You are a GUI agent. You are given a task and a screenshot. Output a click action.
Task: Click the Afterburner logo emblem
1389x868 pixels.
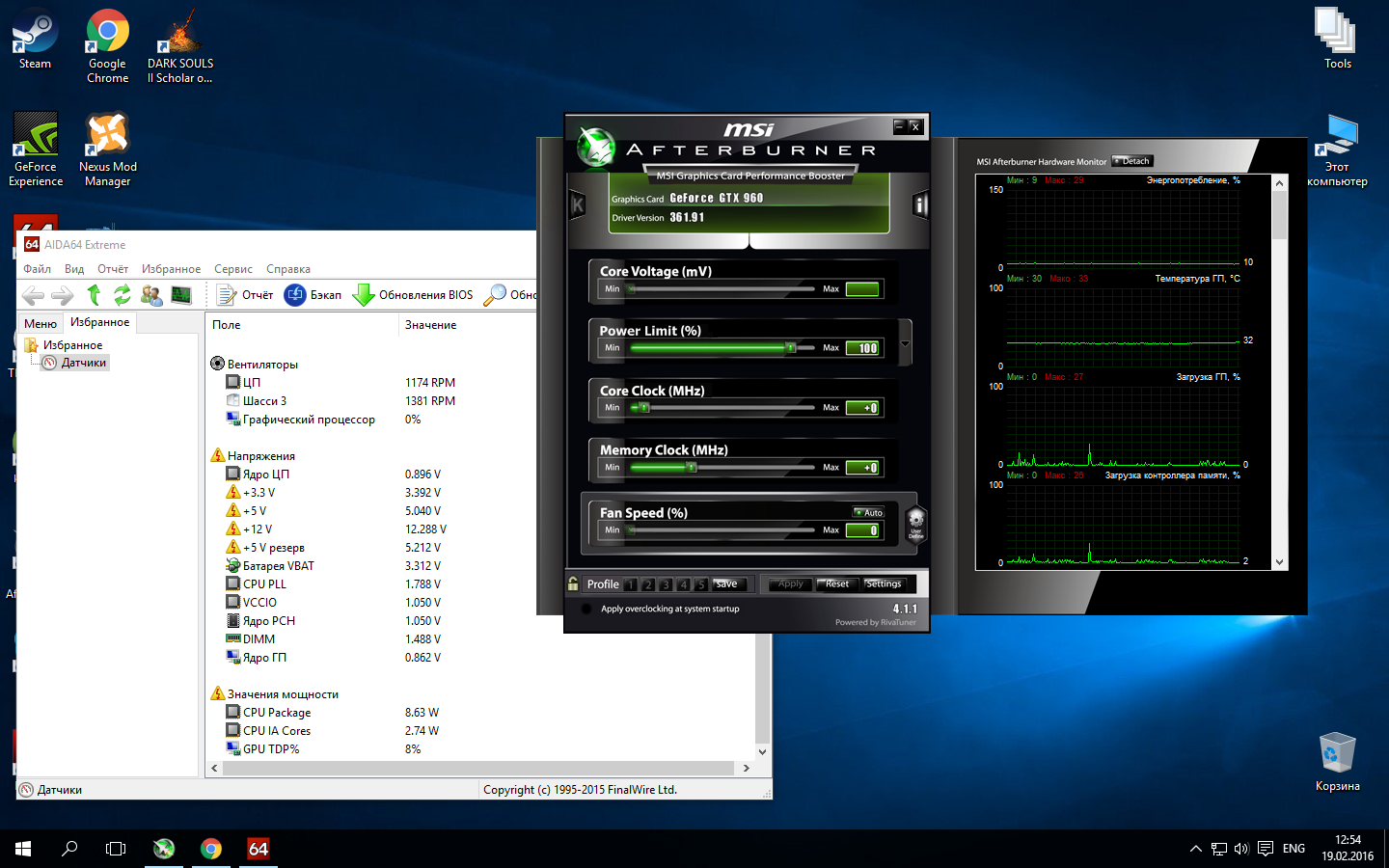(596, 147)
